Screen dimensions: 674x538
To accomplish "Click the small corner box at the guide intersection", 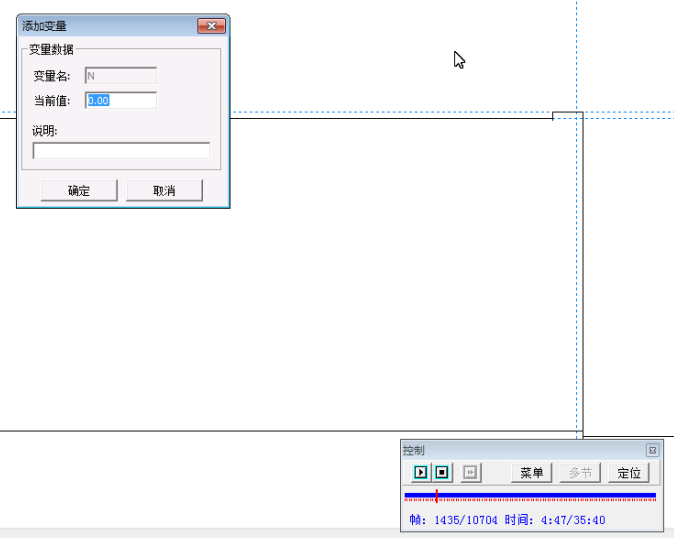I will coord(567,116).
